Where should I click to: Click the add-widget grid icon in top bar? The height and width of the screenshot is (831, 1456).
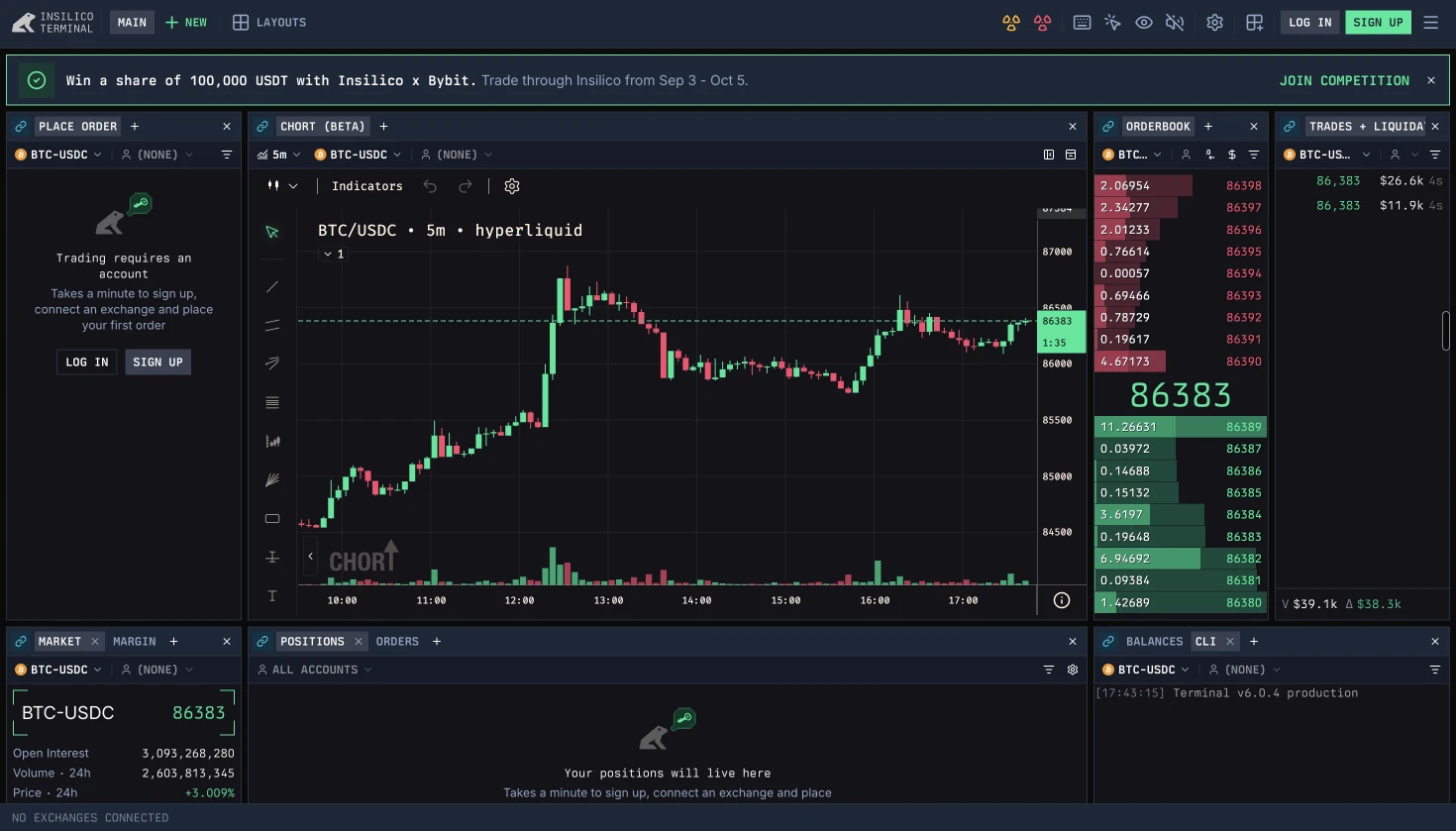(1255, 23)
